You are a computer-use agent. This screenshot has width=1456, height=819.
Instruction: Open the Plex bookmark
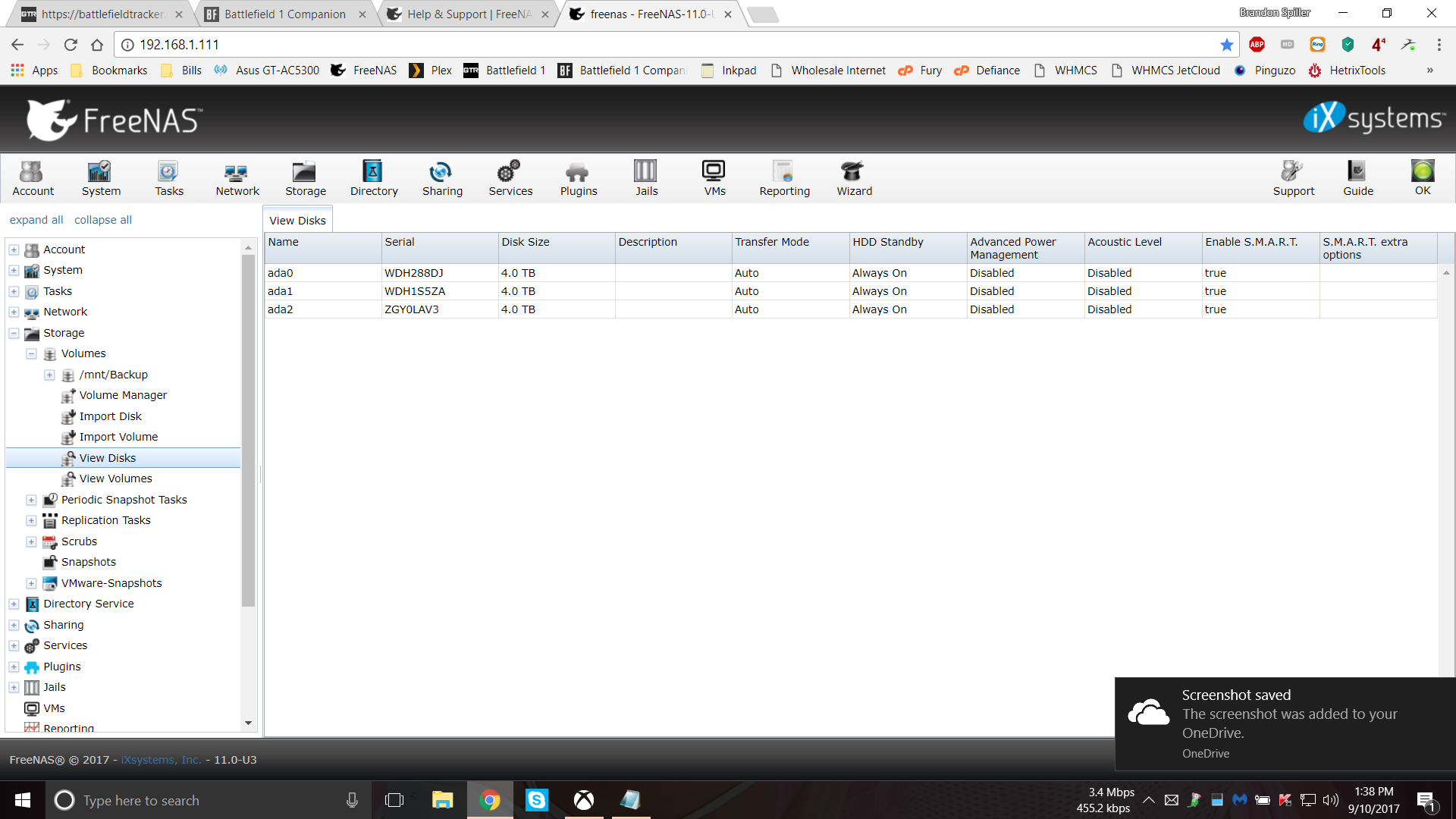[430, 71]
